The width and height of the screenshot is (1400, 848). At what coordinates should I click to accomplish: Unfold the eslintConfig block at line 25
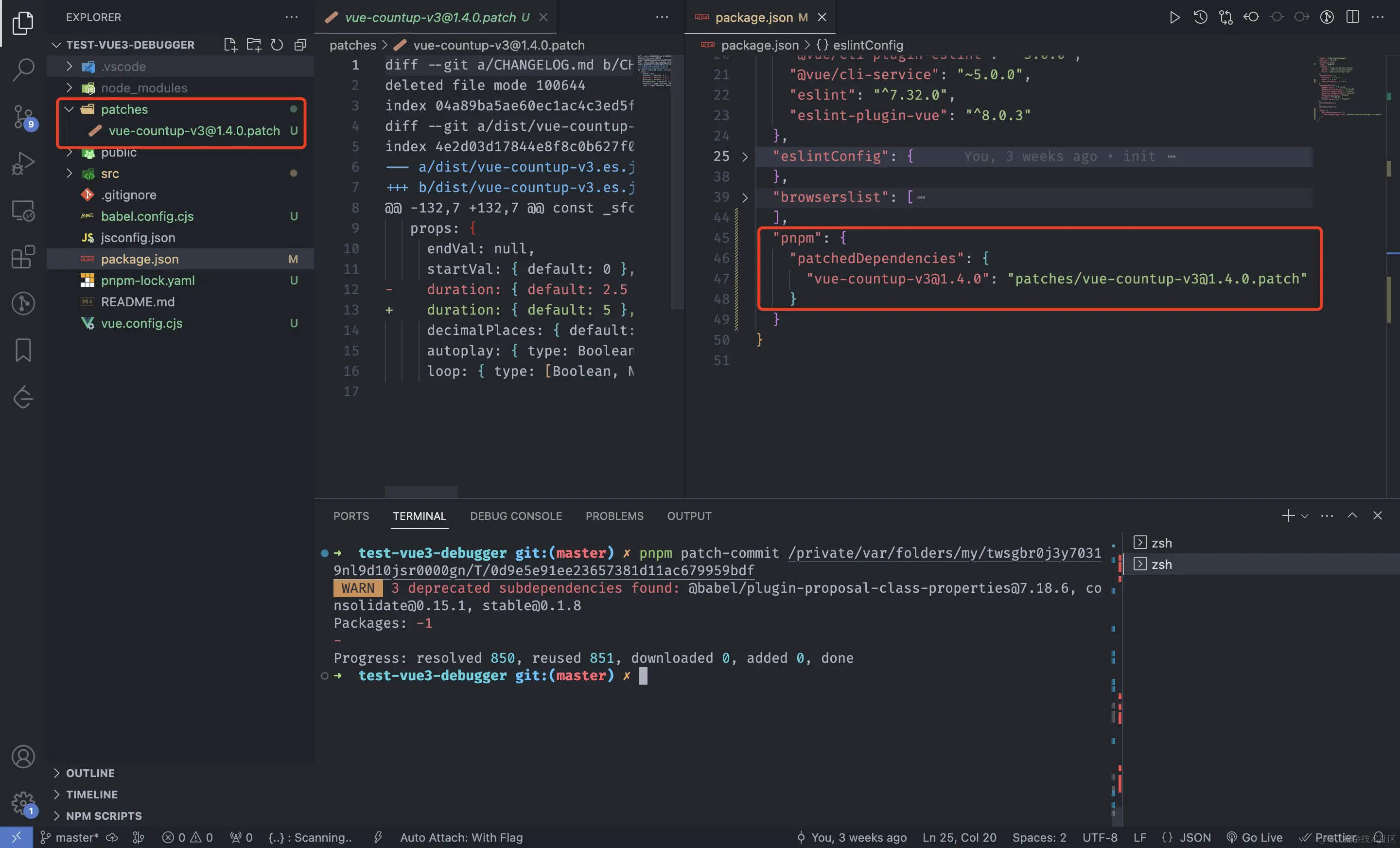[745, 156]
